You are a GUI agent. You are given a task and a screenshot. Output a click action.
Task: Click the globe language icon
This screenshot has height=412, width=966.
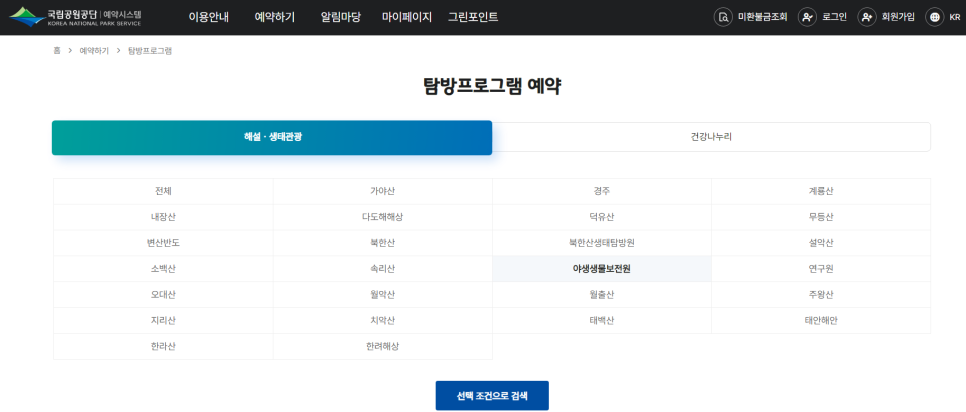935,17
